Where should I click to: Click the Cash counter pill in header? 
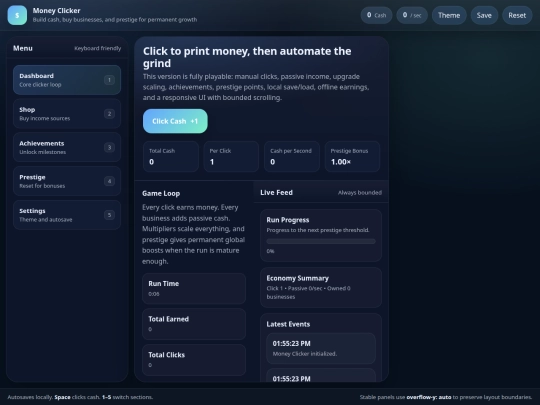click(x=376, y=15)
